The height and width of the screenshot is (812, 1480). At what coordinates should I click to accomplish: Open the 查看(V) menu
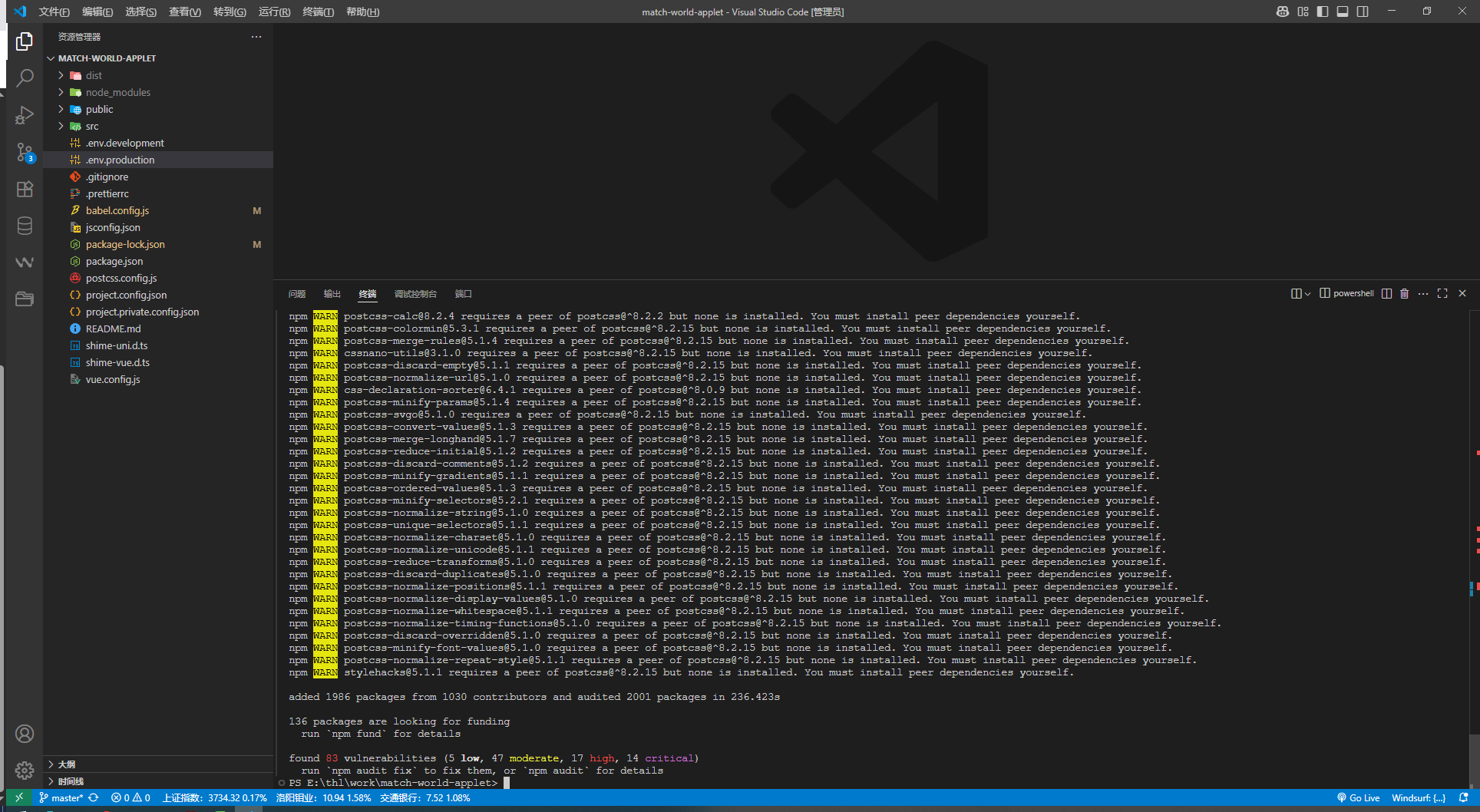pyautogui.click(x=185, y=12)
